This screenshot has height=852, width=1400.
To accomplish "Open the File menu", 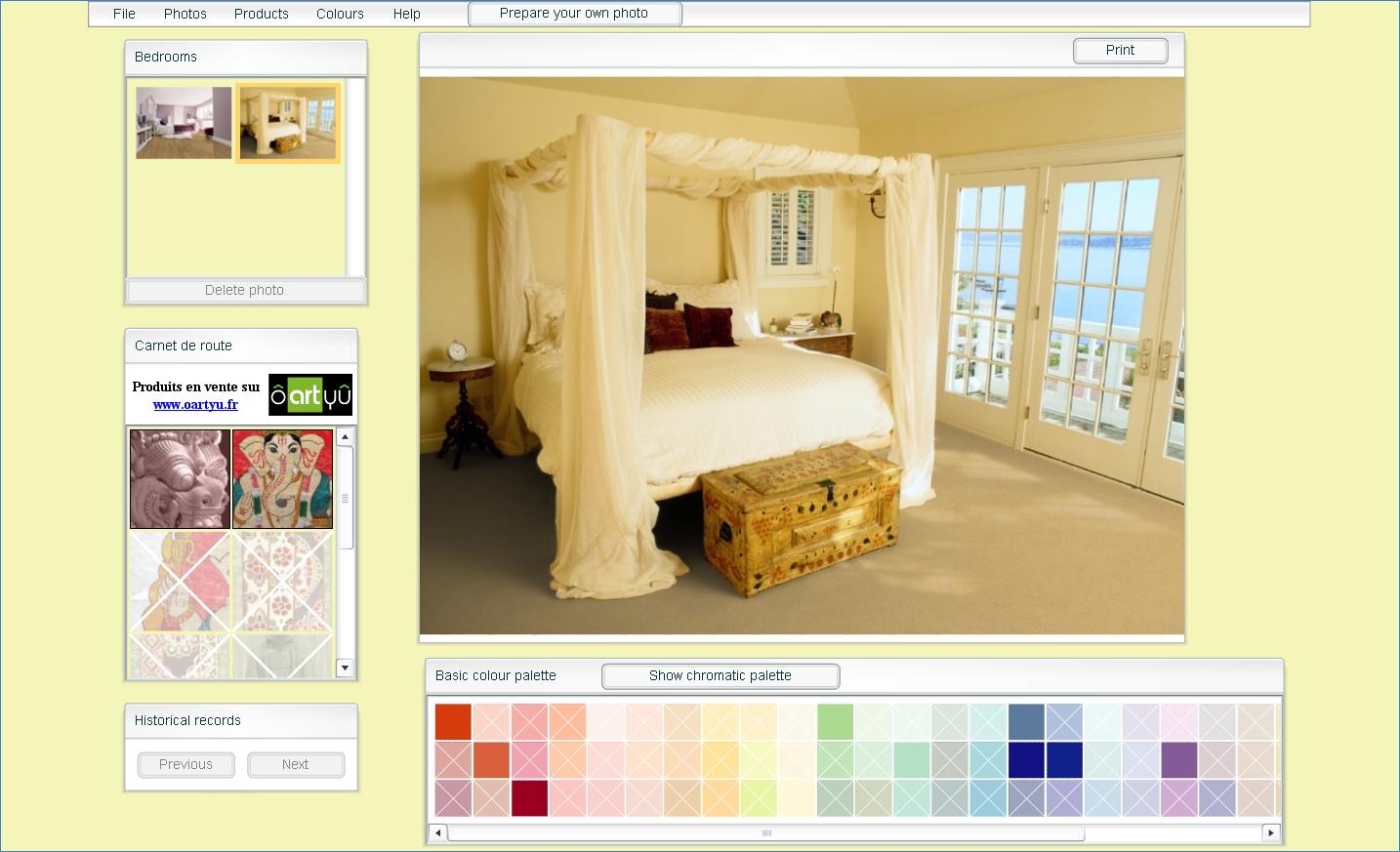I will click(124, 14).
